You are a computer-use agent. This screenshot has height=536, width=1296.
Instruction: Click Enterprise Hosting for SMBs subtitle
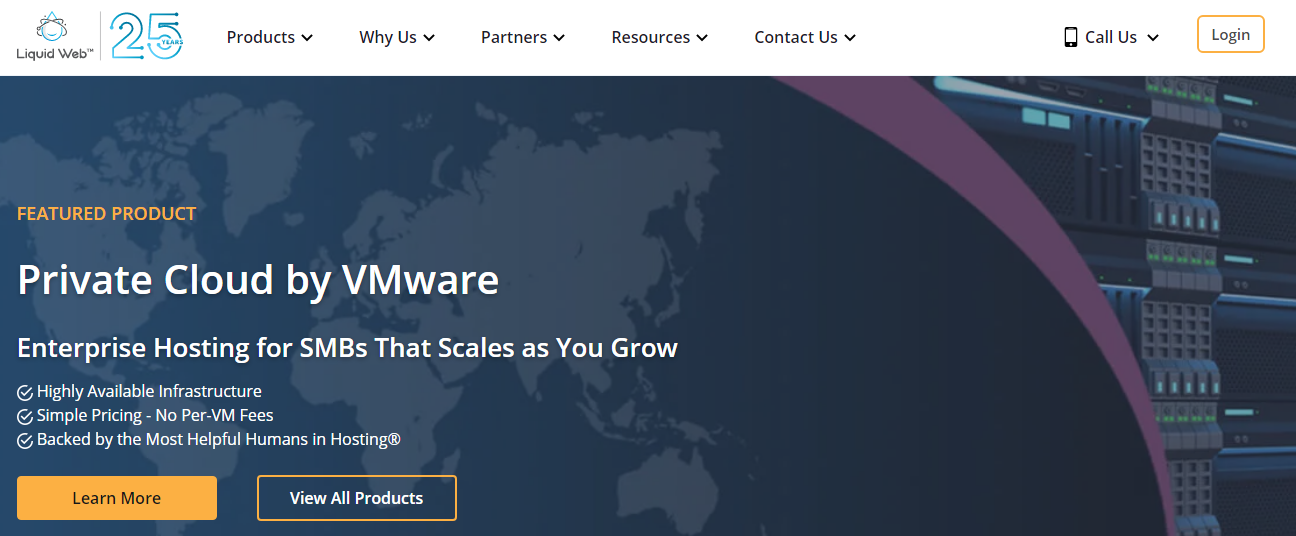[347, 348]
